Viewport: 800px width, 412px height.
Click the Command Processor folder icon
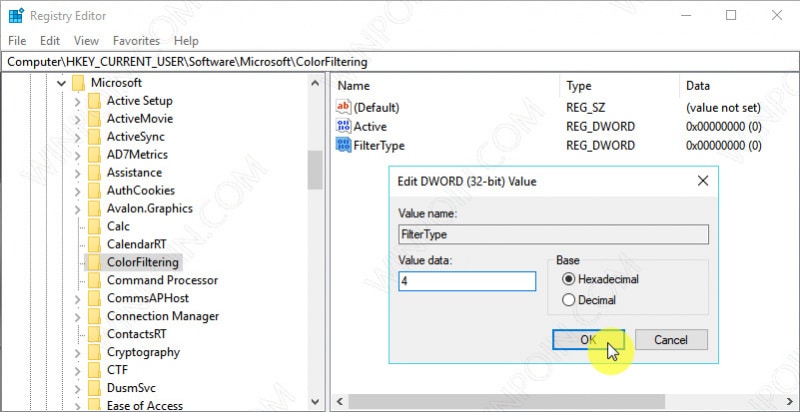point(94,280)
